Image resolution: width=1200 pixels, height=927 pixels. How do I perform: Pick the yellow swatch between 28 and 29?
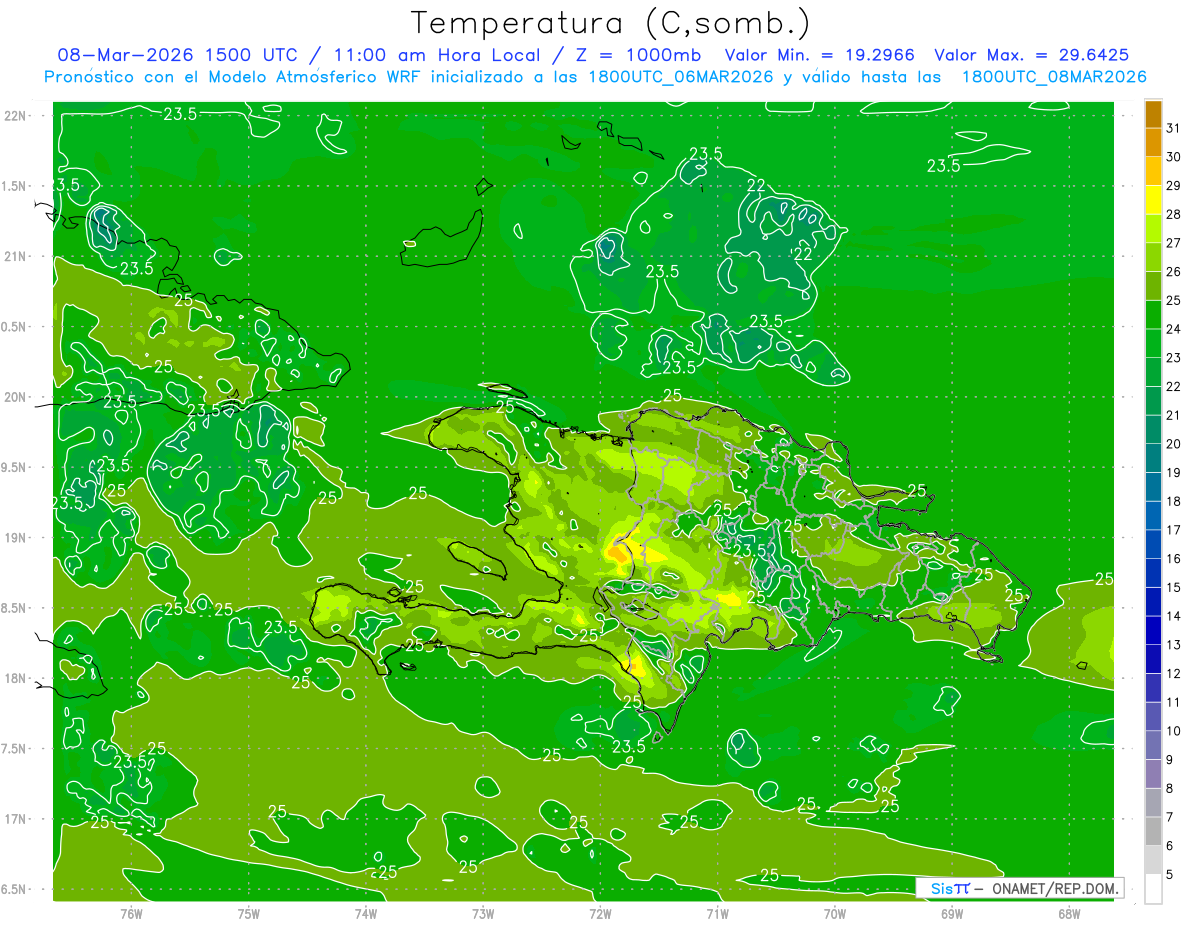(1153, 200)
